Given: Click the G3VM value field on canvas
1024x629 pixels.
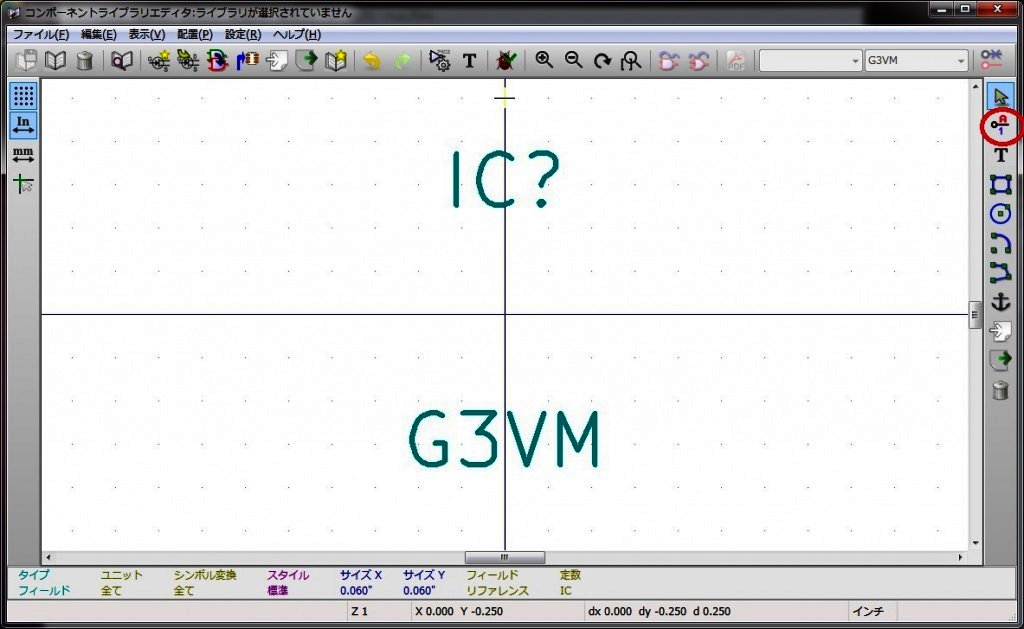Looking at the screenshot, I should click(504, 439).
